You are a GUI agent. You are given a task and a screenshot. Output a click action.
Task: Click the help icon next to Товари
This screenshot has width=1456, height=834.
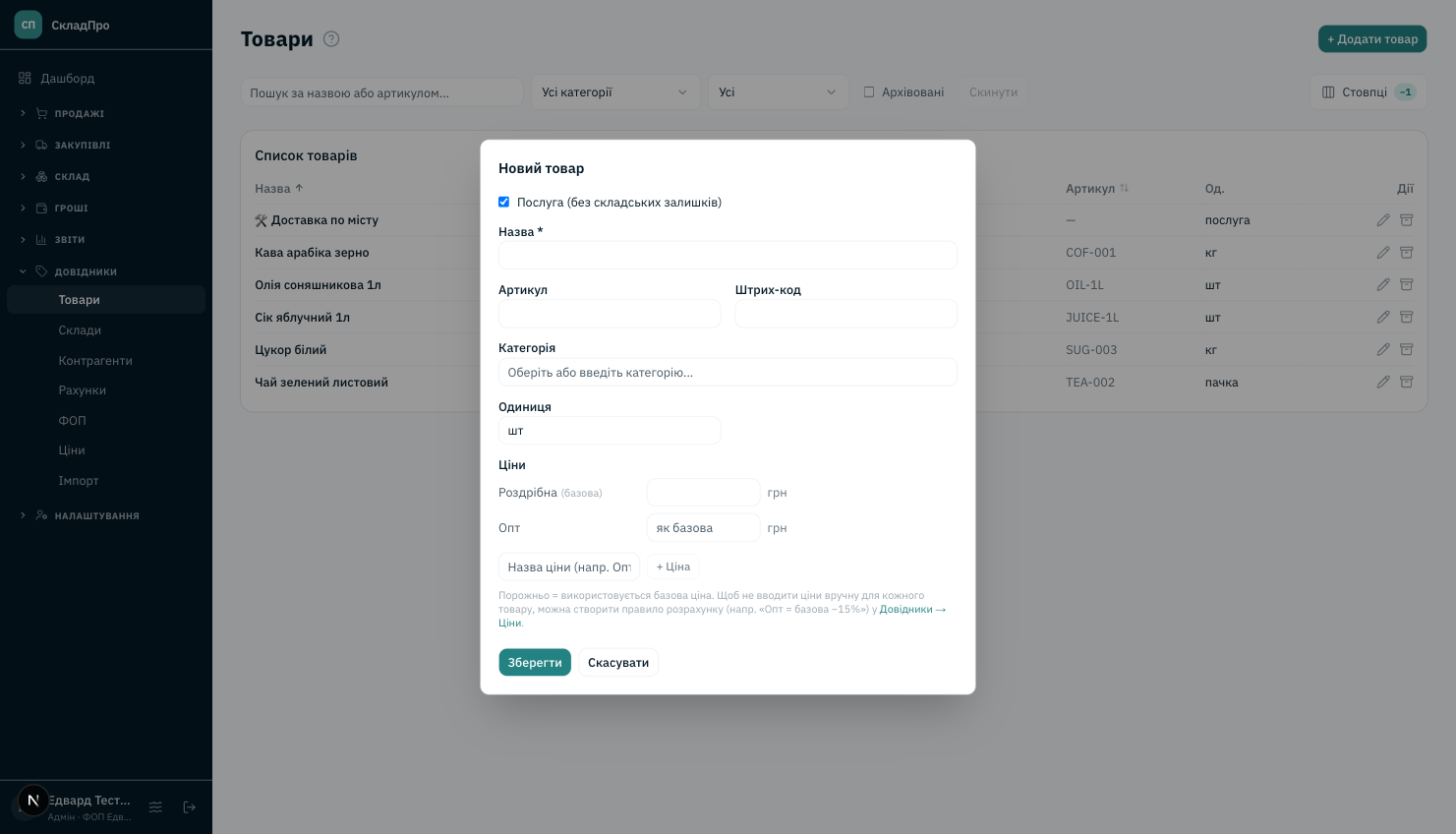[x=331, y=39]
